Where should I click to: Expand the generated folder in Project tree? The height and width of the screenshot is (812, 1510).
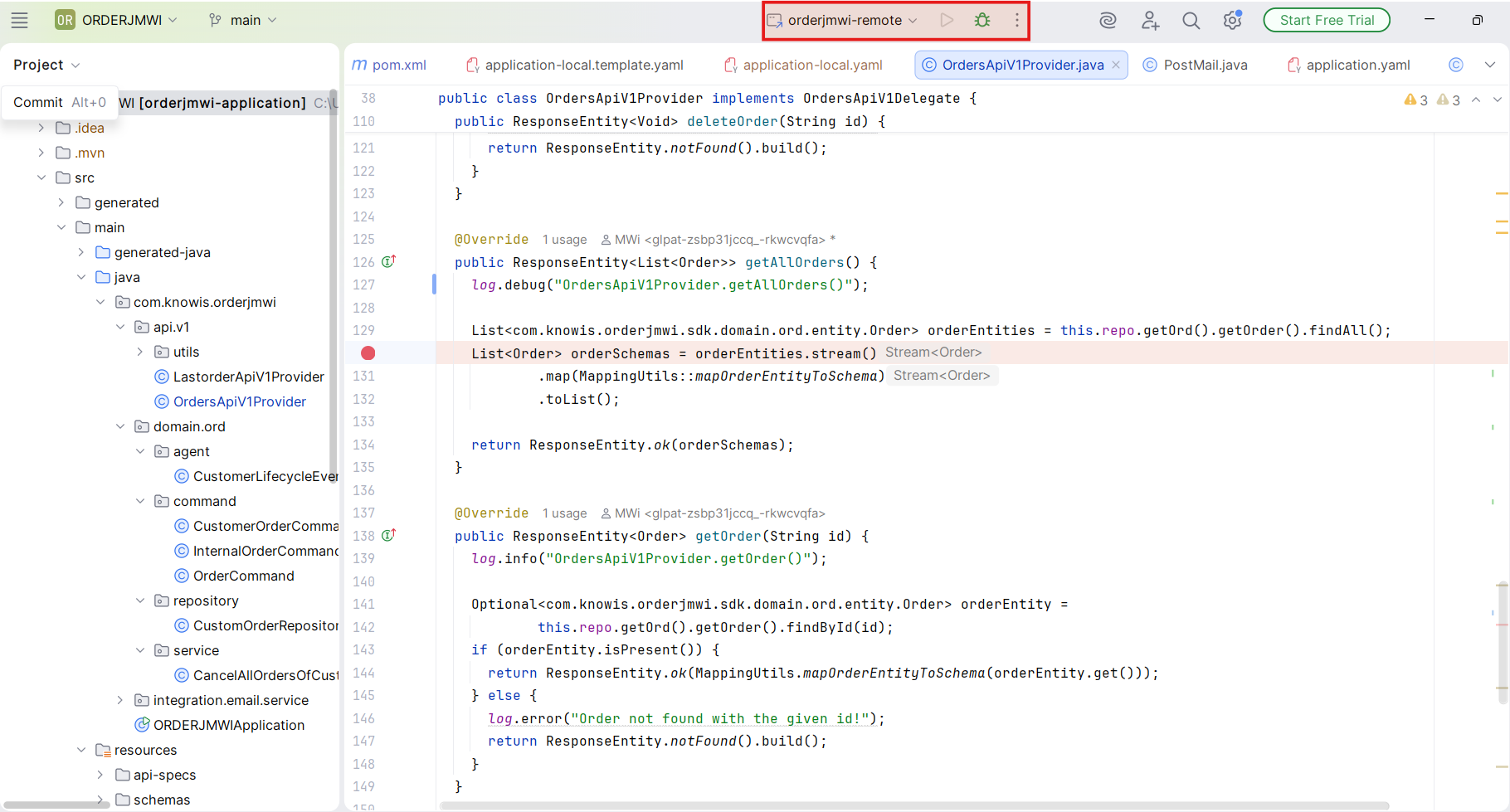pyautogui.click(x=60, y=202)
